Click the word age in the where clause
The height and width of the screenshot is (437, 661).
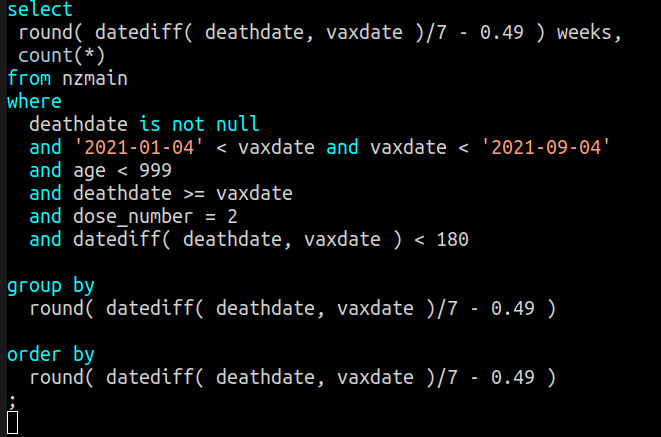tap(84, 170)
